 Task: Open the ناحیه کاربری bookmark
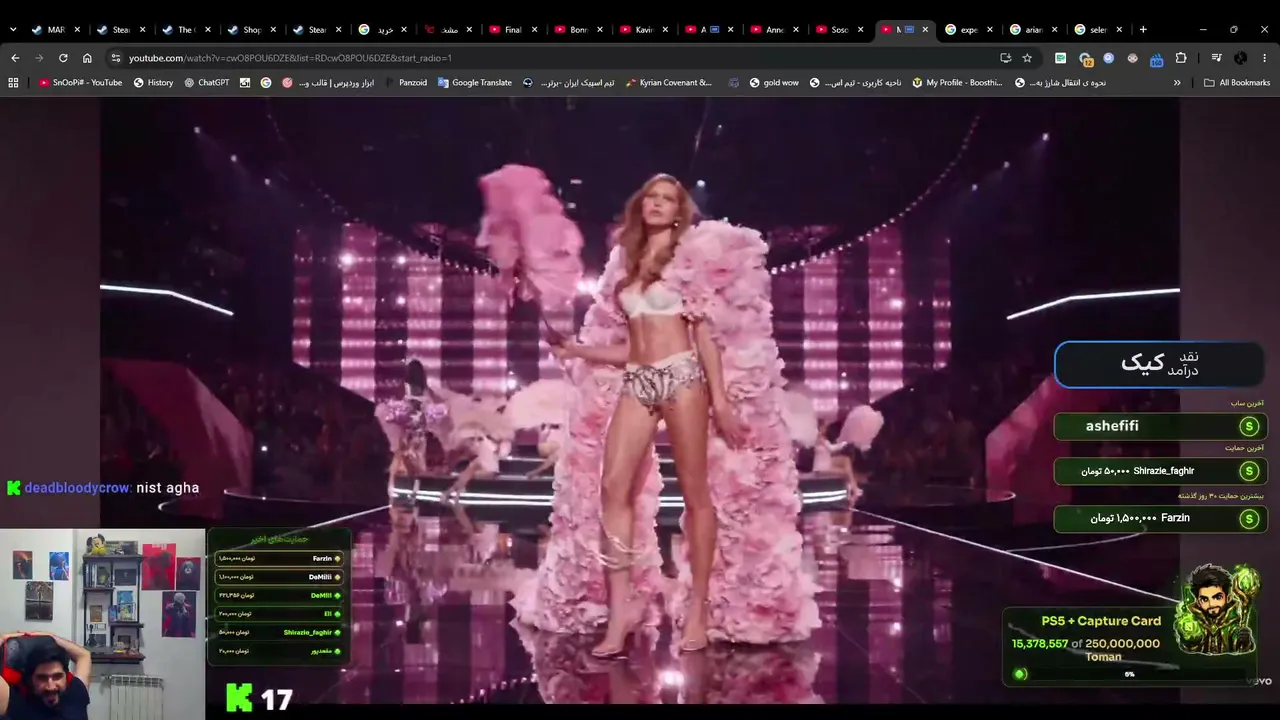(855, 83)
